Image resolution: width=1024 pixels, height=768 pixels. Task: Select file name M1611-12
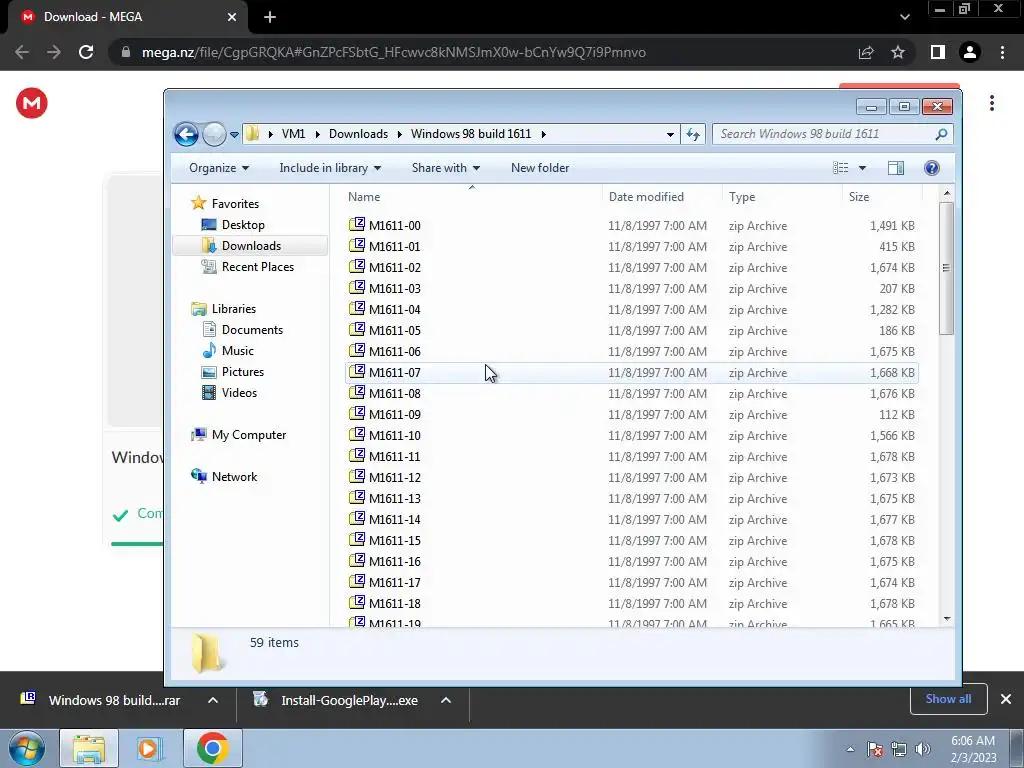click(394, 477)
